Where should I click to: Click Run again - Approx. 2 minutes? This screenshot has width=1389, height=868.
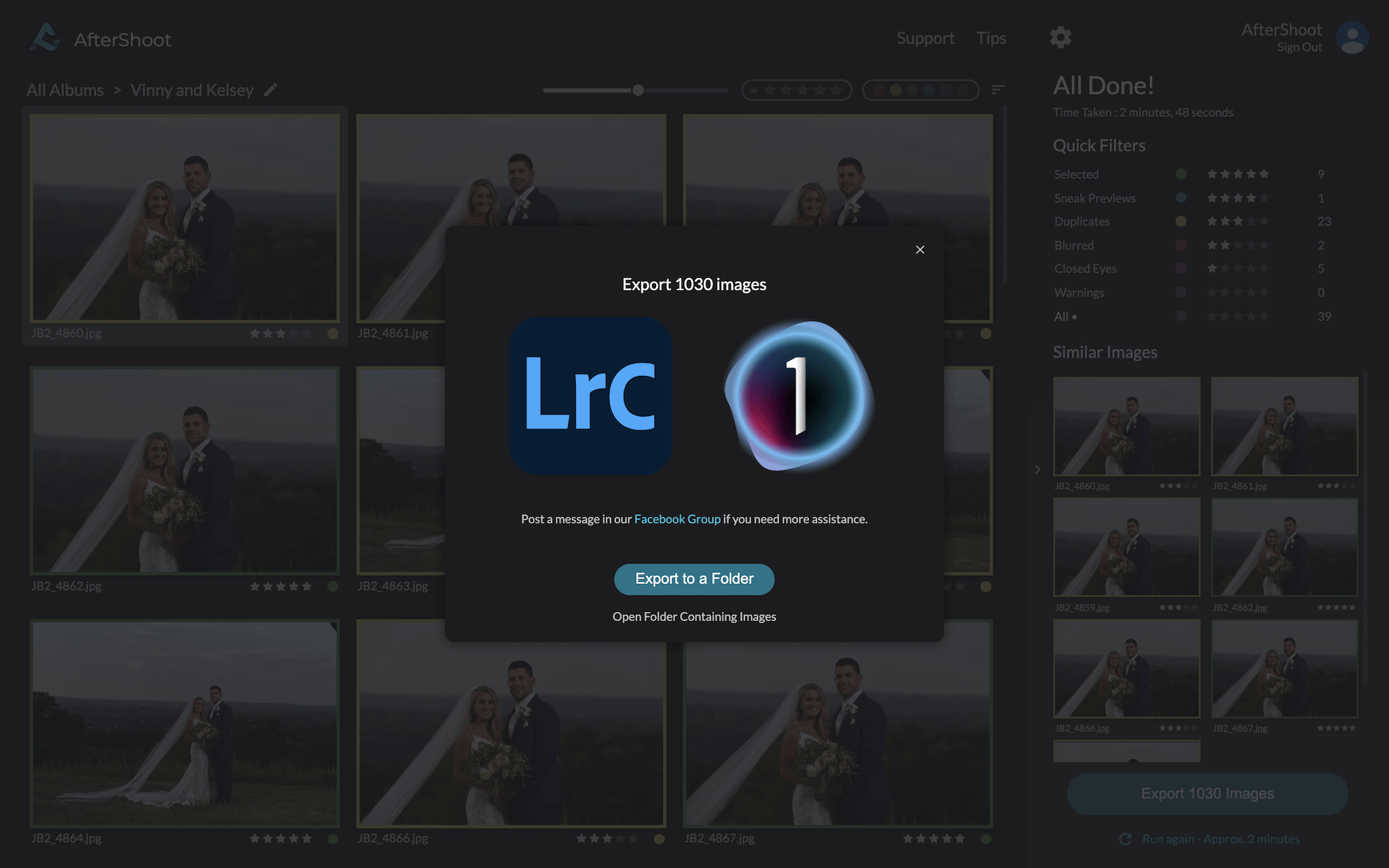pyautogui.click(x=1220, y=839)
